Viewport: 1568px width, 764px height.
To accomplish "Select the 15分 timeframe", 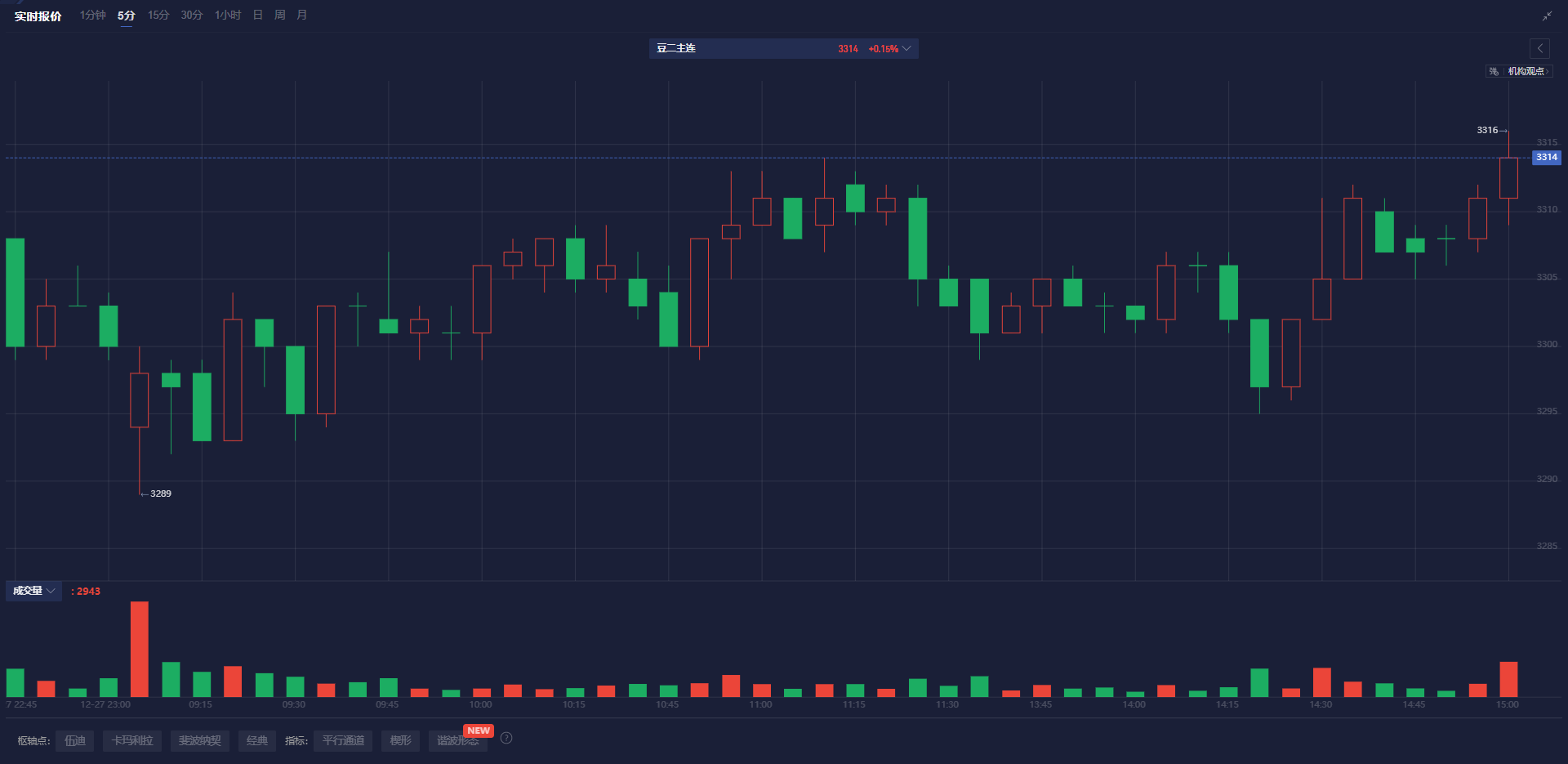I will 158,16.
